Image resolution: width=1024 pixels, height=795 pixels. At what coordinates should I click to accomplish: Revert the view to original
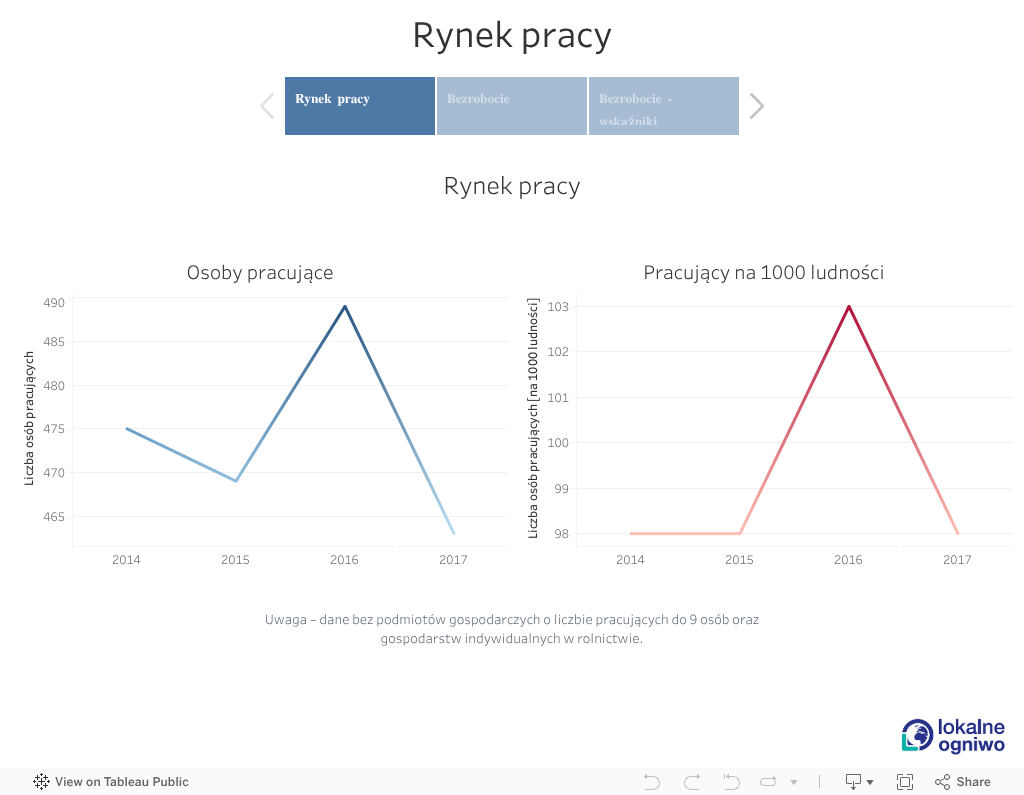tap(731, 781)
